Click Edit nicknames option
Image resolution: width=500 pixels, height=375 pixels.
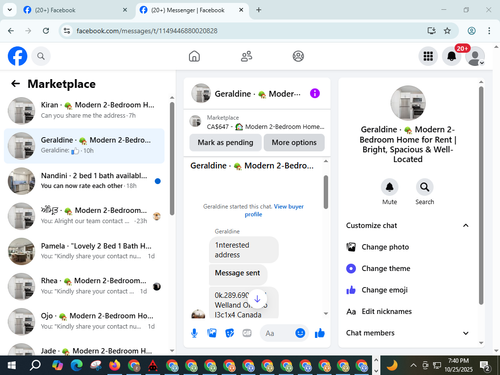[408, 311]
